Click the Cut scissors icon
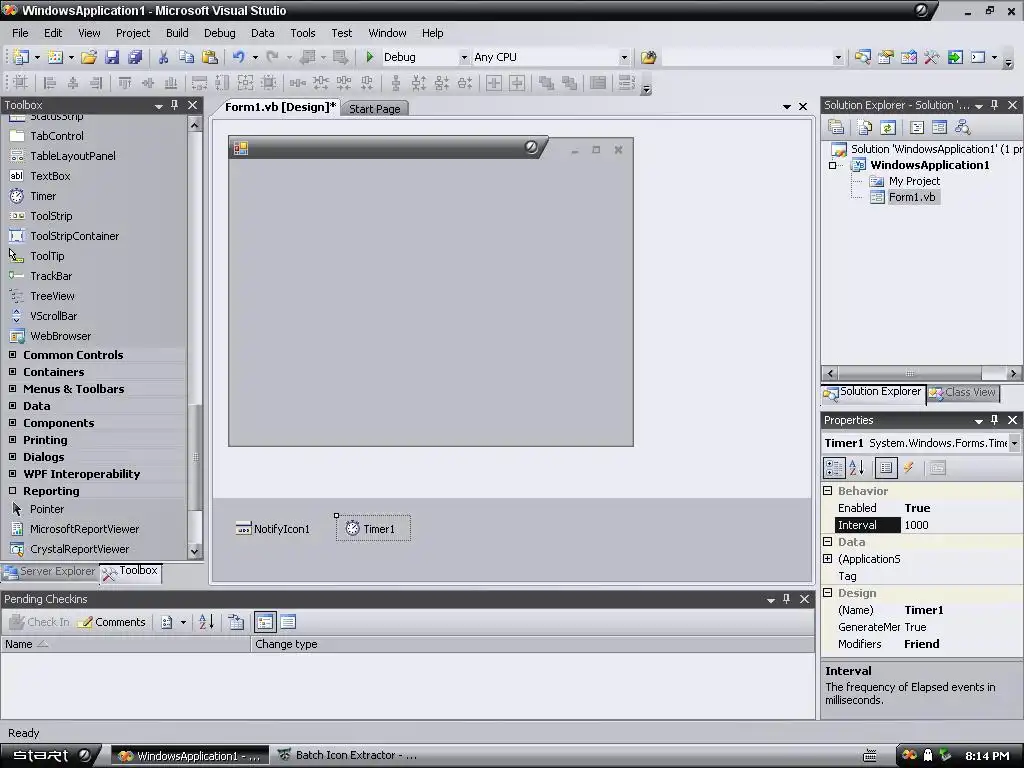Viewport: 1024px width, 768px height. tap(163, 57)
